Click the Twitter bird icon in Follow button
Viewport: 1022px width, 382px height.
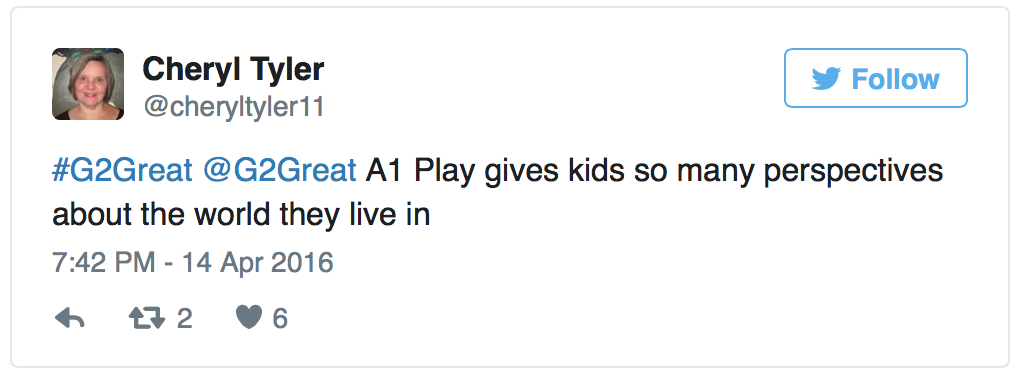click(x=826, y=79)
